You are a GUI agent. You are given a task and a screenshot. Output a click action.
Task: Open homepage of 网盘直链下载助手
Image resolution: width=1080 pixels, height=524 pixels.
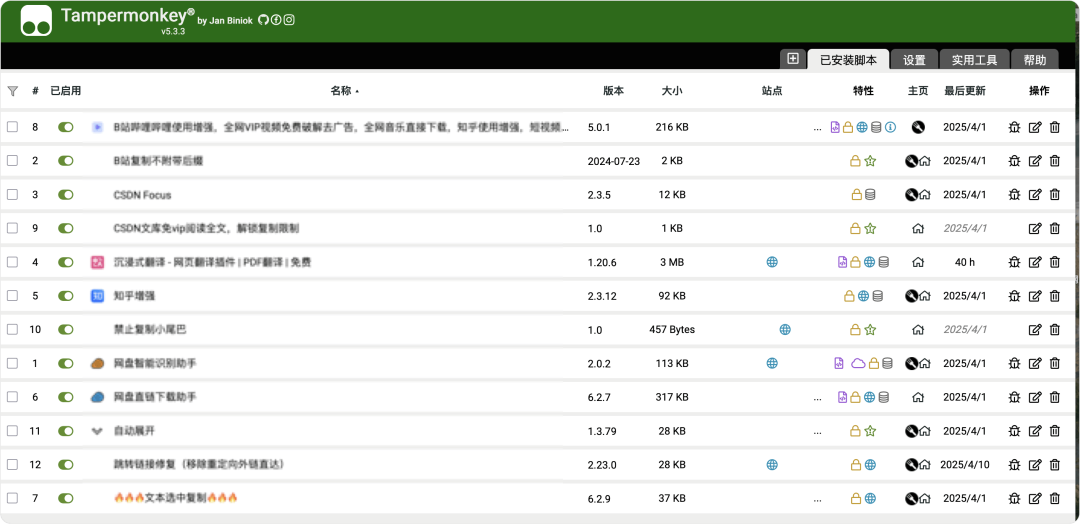point(917,397)
